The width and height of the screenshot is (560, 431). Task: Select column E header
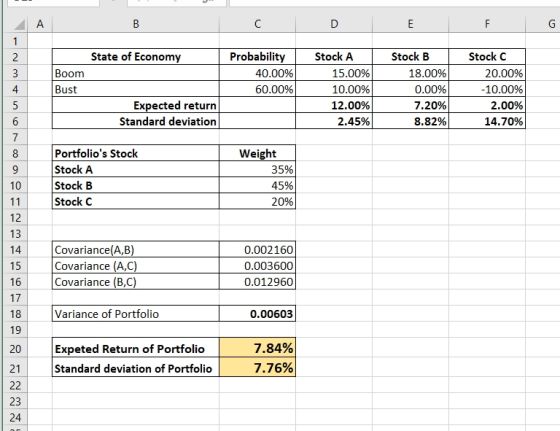[x=410, y=24]
